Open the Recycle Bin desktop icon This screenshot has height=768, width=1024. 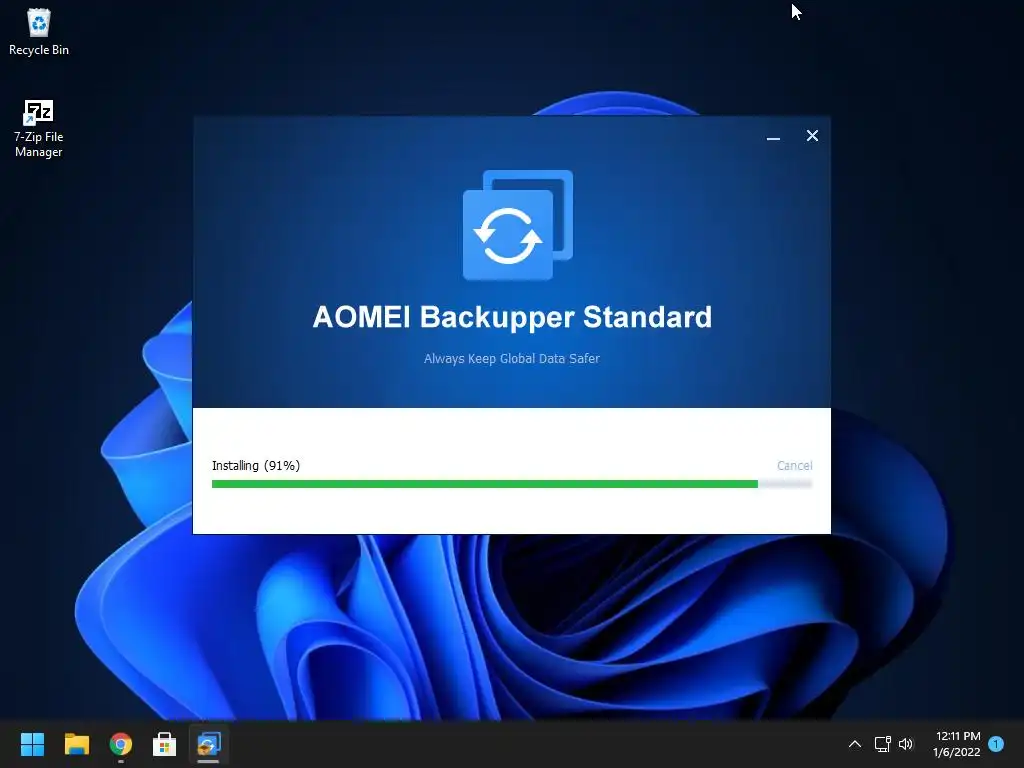point(39,31)
